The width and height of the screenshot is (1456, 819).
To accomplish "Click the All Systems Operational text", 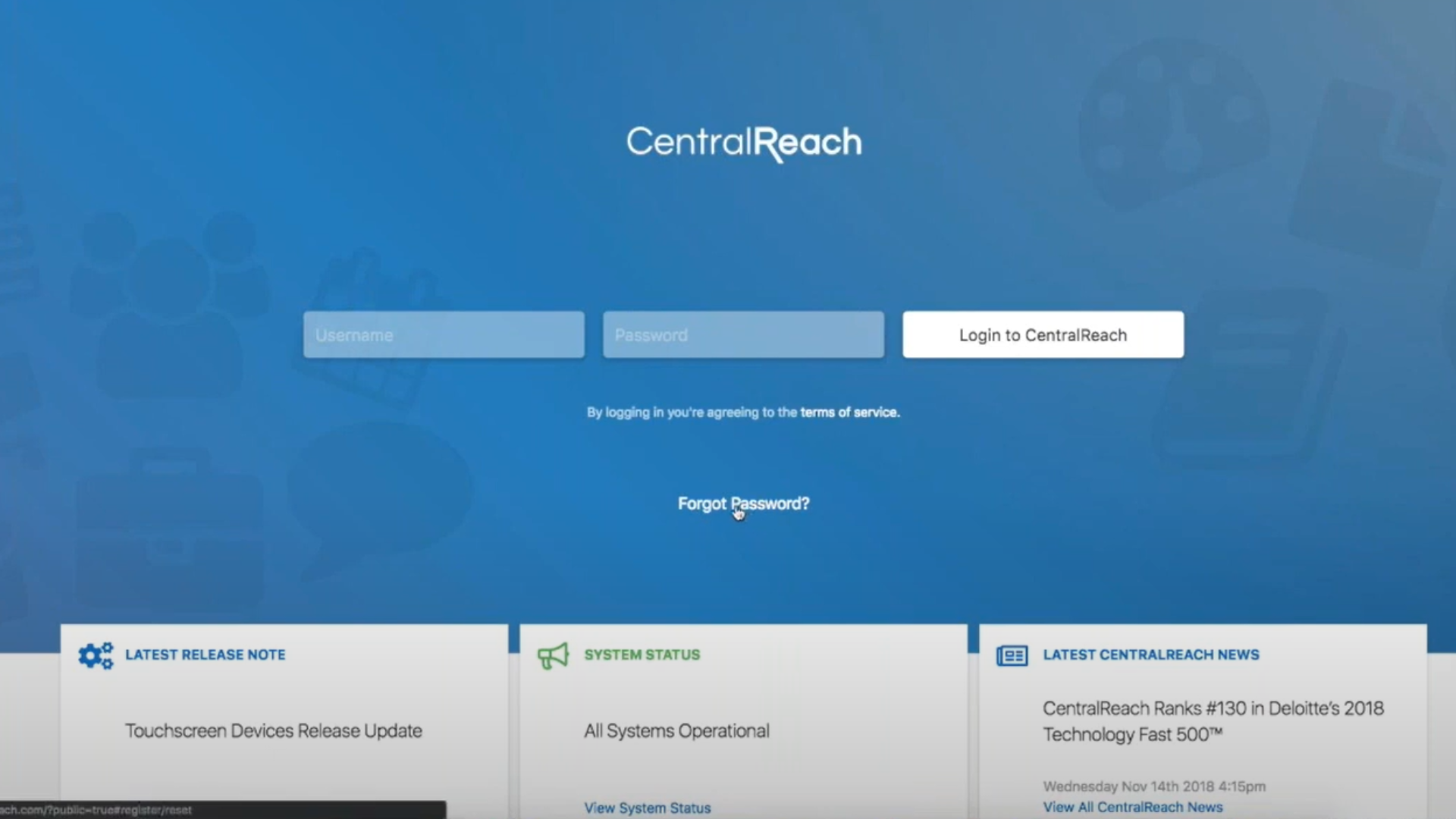I will point(676,731).
